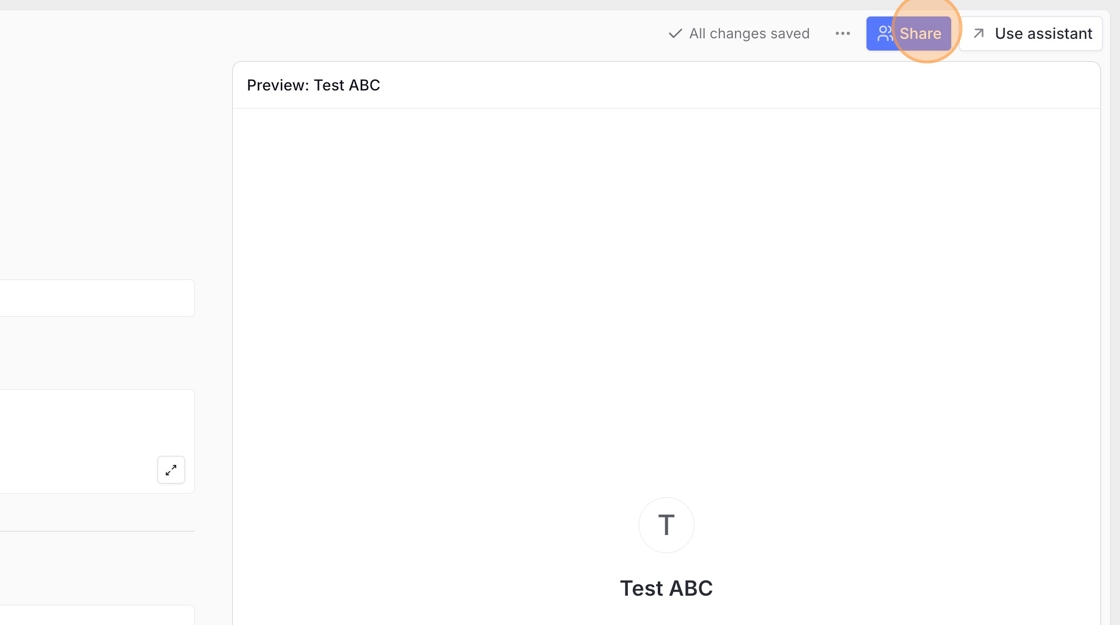The height and width of the screenshot is (625, 1120).
Task: Expand the text area with the expand icon
Action: 171,470
